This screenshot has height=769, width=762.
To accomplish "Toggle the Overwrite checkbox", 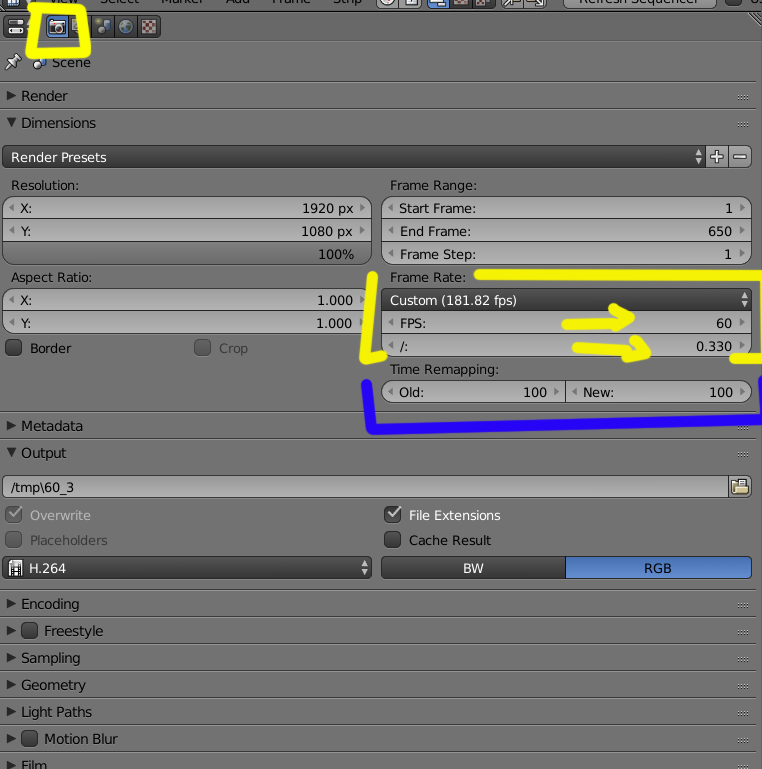I will pos(14,514).
